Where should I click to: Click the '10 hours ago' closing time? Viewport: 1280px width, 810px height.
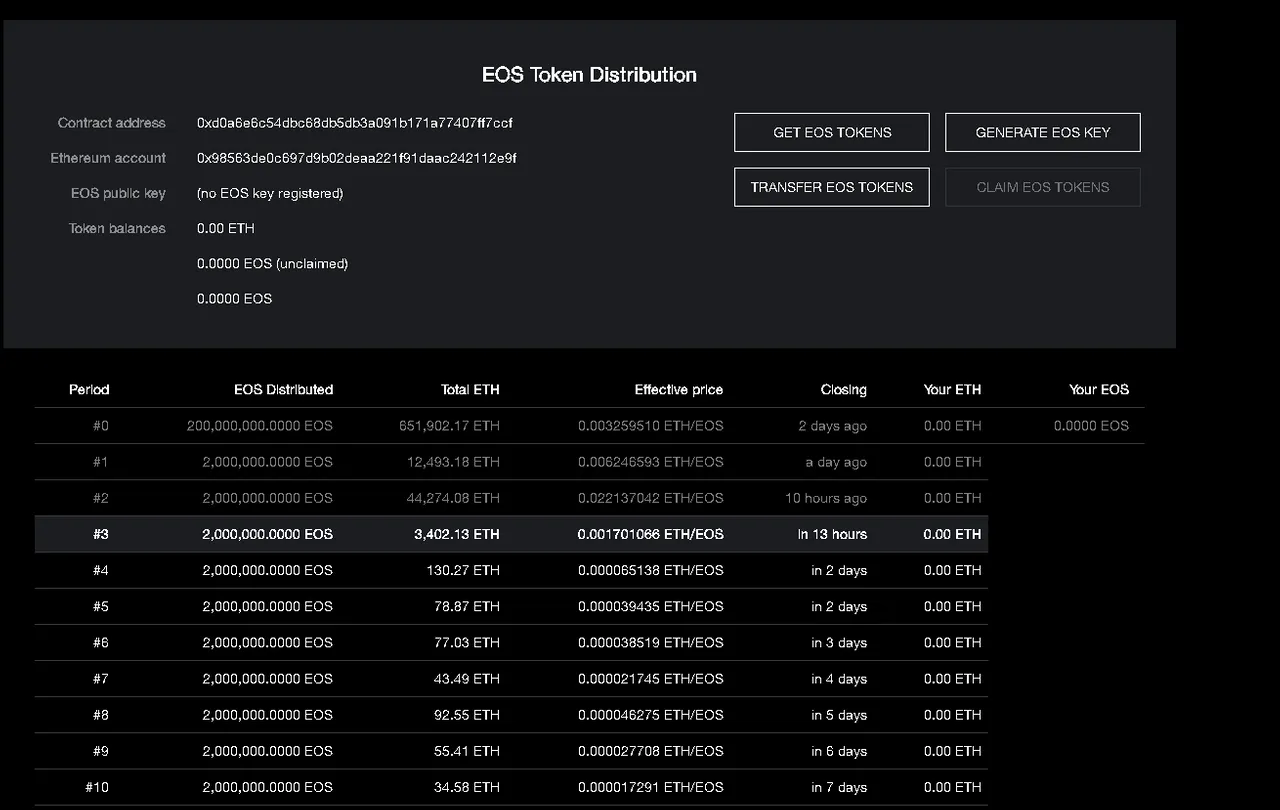(x=826, y=498)
